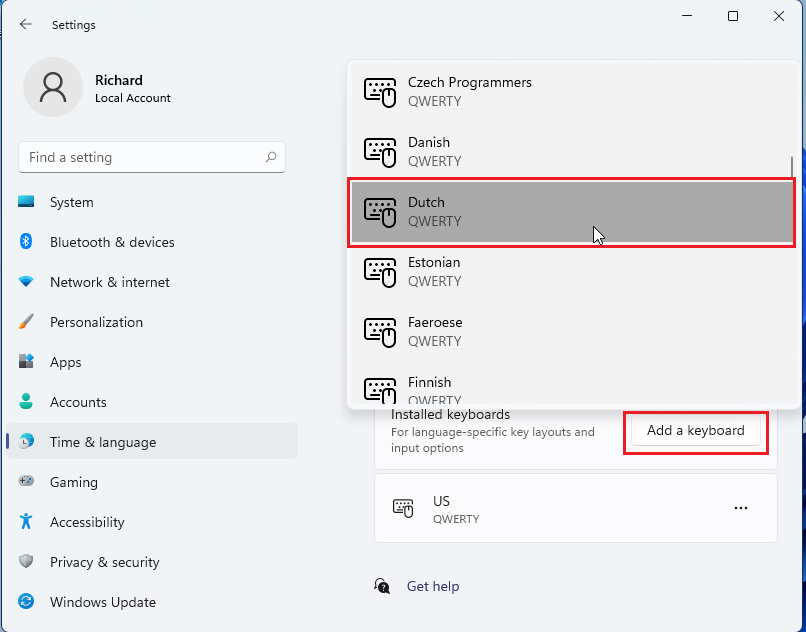Open the Gaming settings category
The width and height of the screenshot is (806, 632).
(x=74, y=482)
